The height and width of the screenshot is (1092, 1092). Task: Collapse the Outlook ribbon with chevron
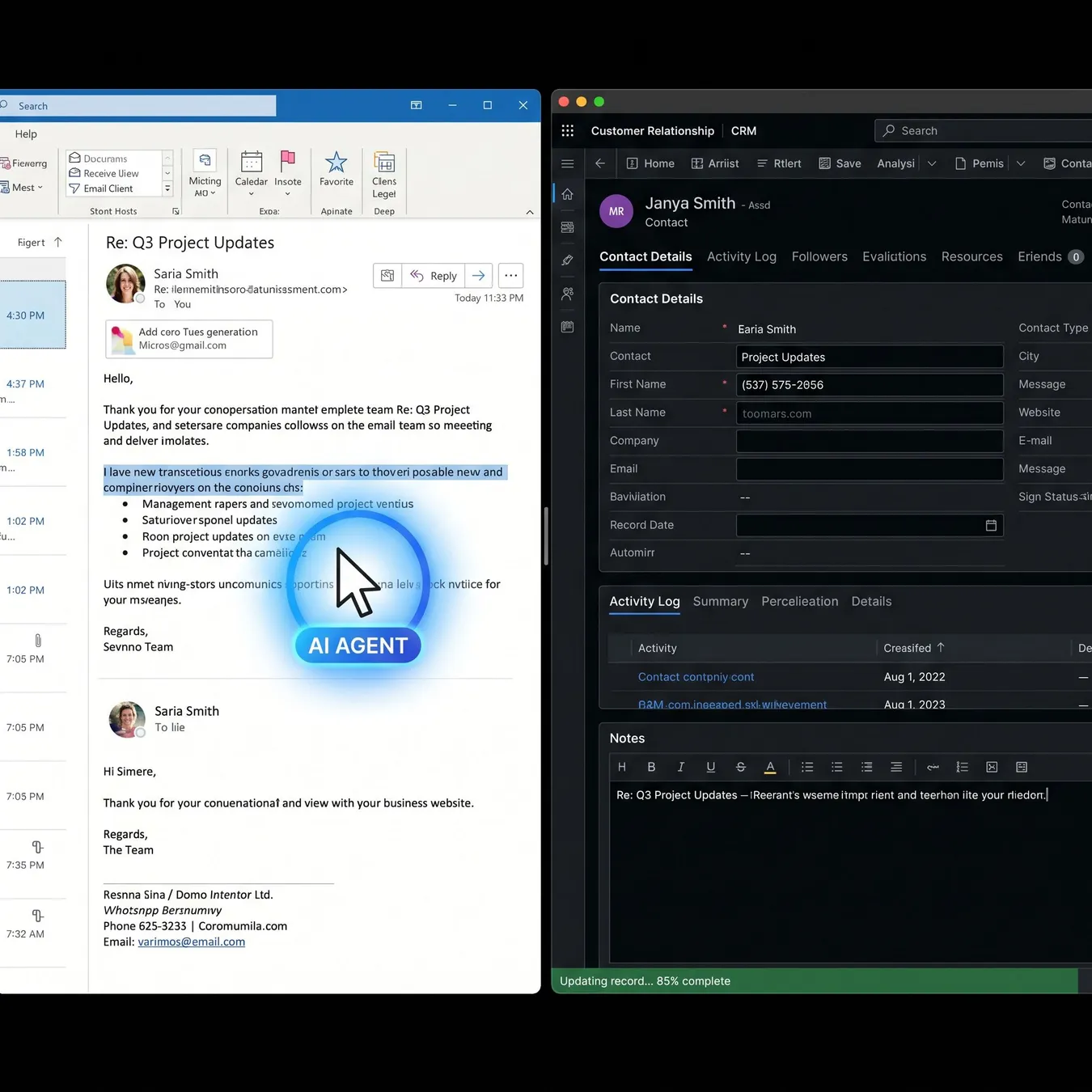coord(530,212)
